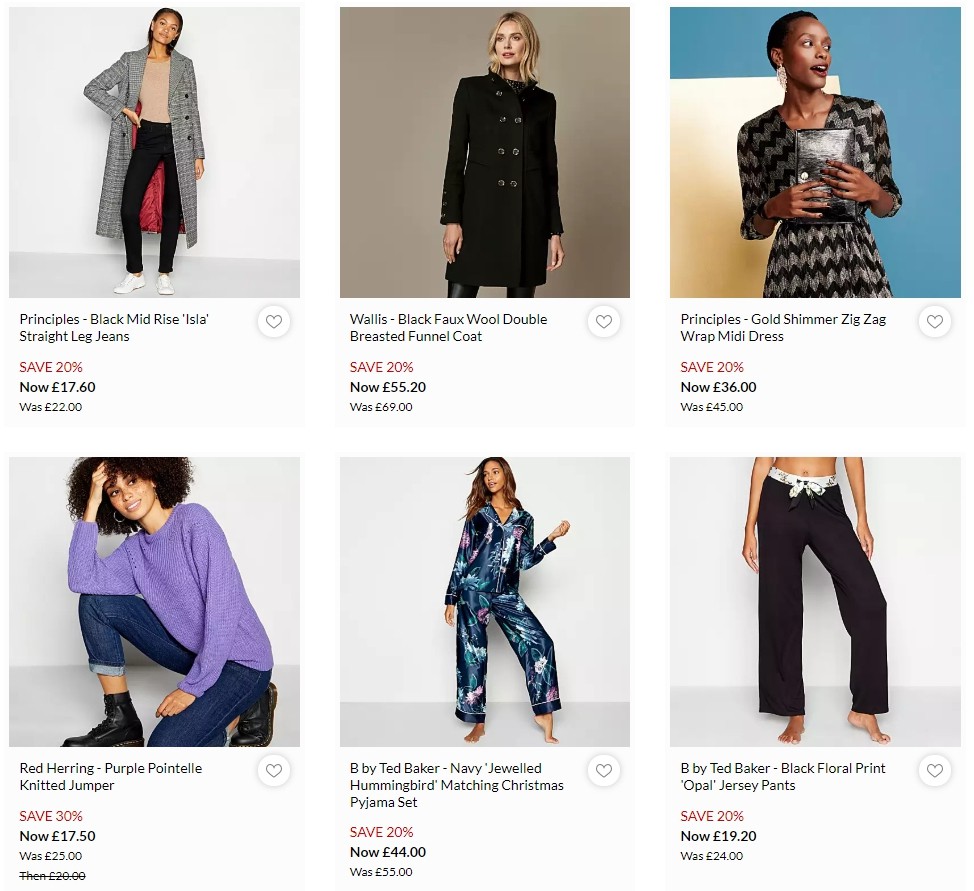Heart the Hummingbird Christmas Pyjama Set

(604, 771)
